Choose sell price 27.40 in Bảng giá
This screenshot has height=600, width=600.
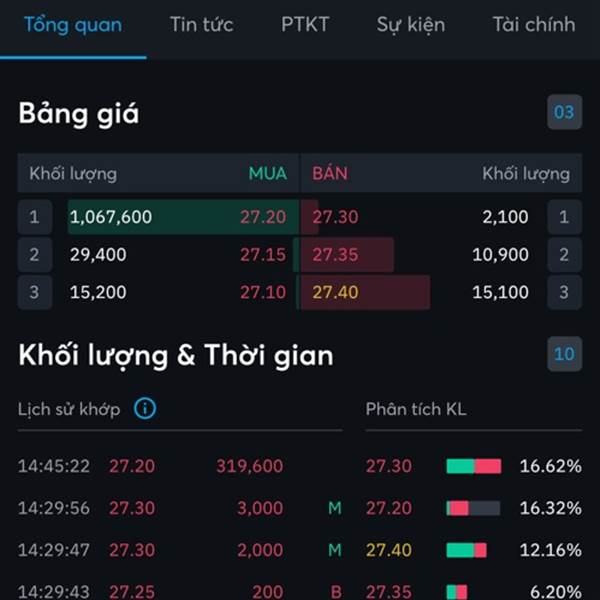click(335, 292)
